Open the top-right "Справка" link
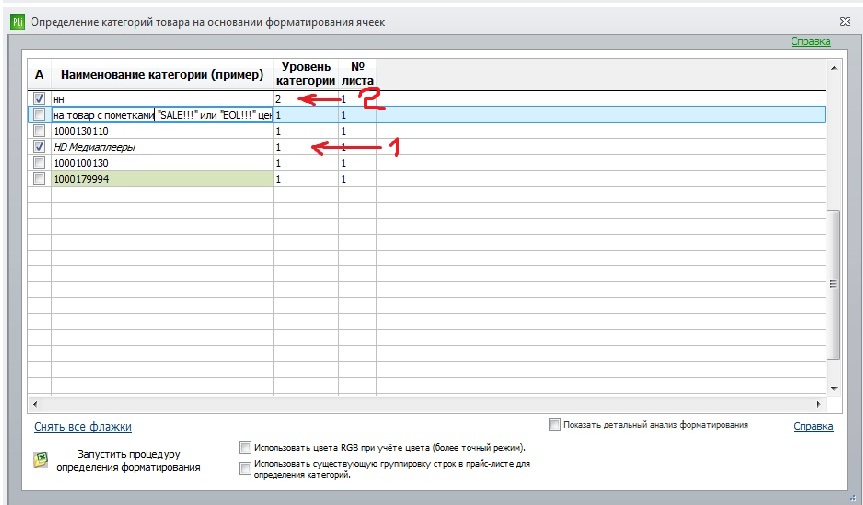Viewport: 863px width, 505px height. click(x=811, y=41)
